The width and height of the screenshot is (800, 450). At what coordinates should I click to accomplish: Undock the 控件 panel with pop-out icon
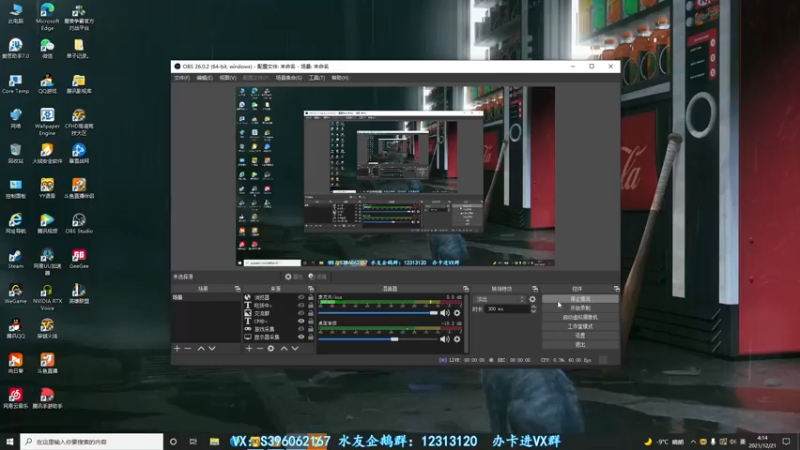tap(616, 289)
